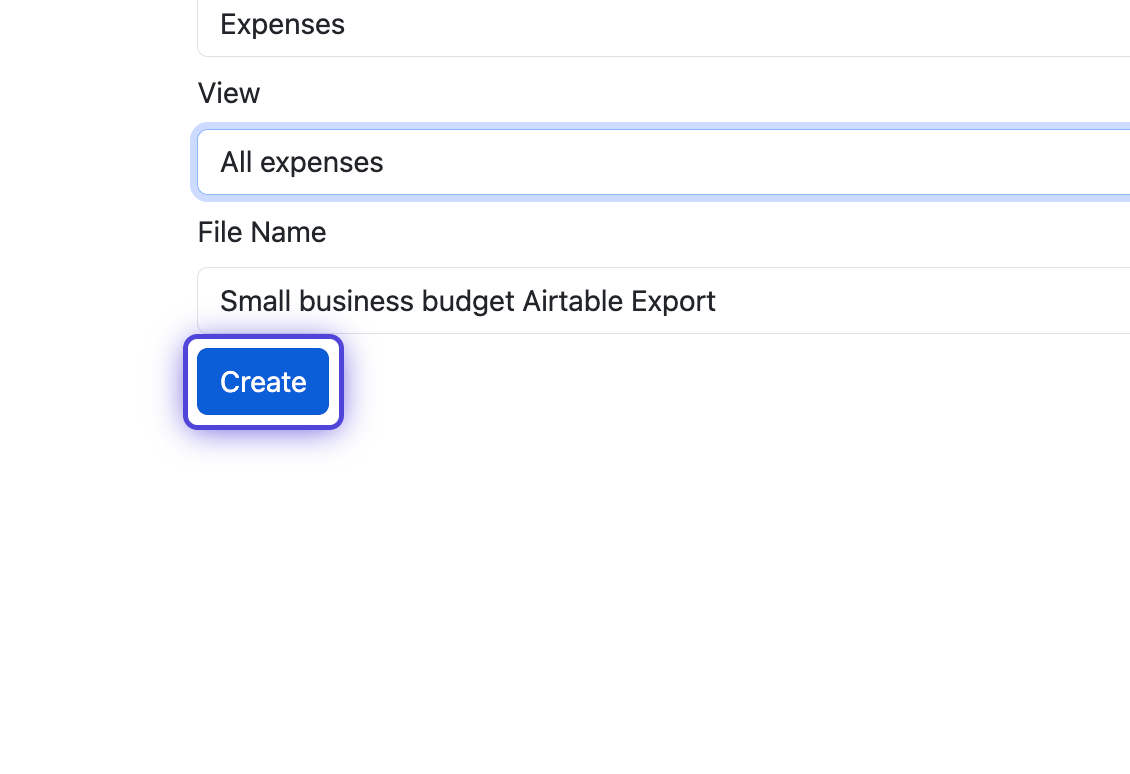This screenshot has height=774, width=1130.
Task: Open the View dropdown showing All expenses
Action: tap(664, 162)
